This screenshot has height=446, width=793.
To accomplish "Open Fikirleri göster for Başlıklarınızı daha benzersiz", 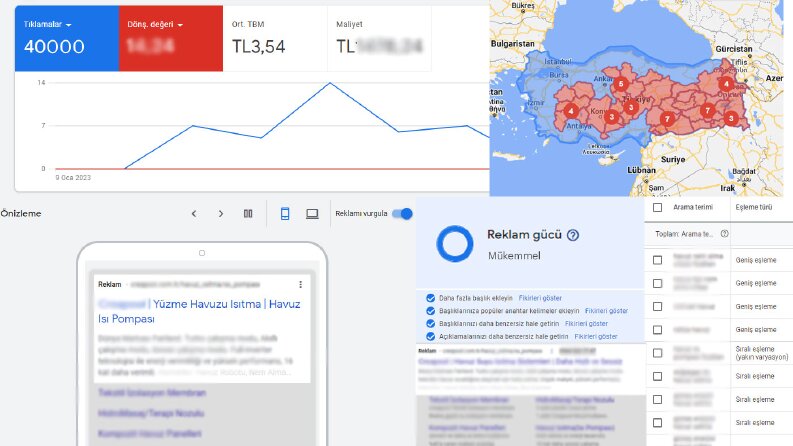I will tap(587, 324).
